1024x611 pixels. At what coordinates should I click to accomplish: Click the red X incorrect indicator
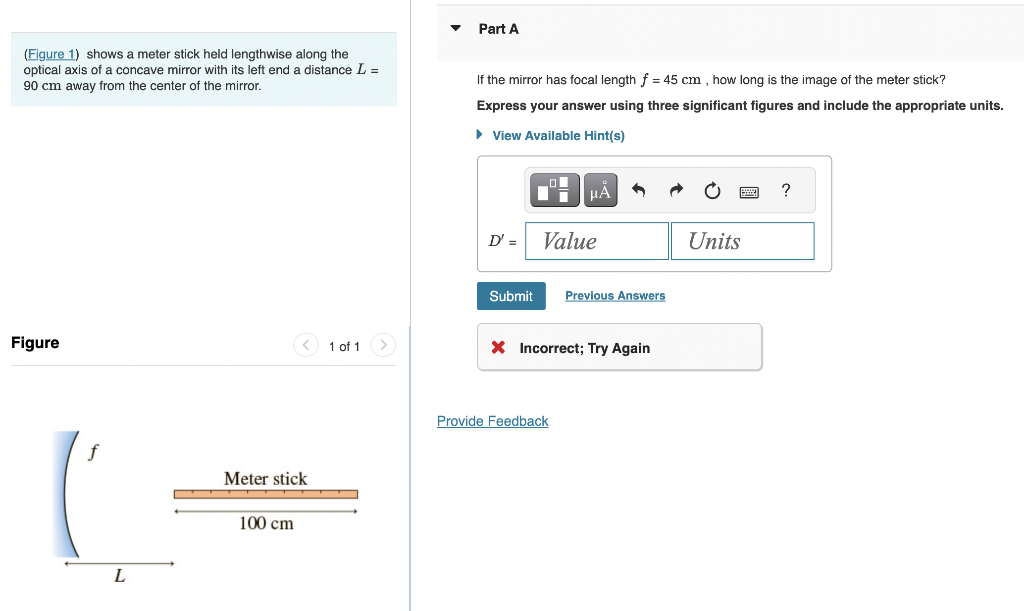click(500, 347)
